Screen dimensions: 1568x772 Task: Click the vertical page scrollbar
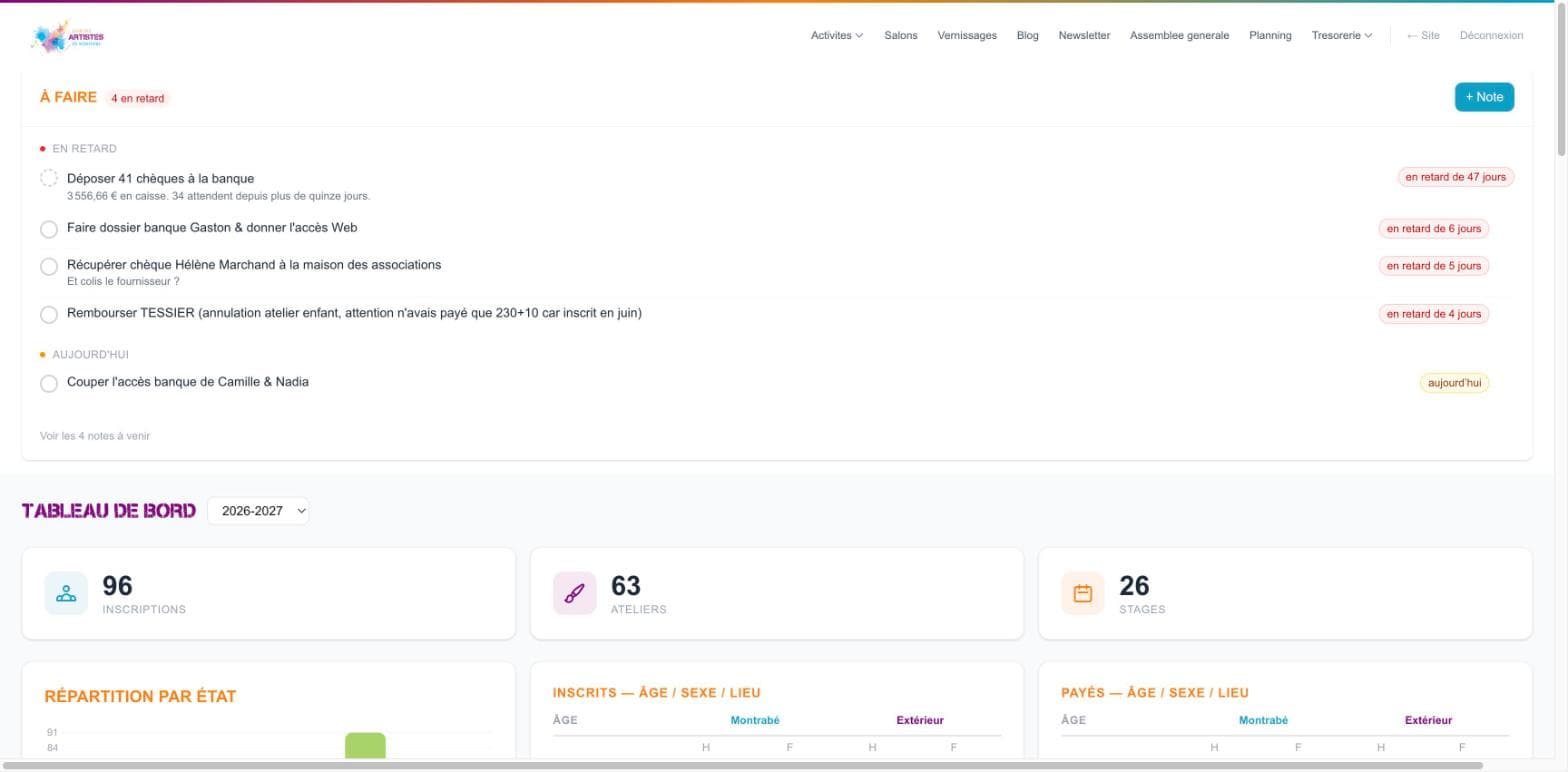[1561, 80]
